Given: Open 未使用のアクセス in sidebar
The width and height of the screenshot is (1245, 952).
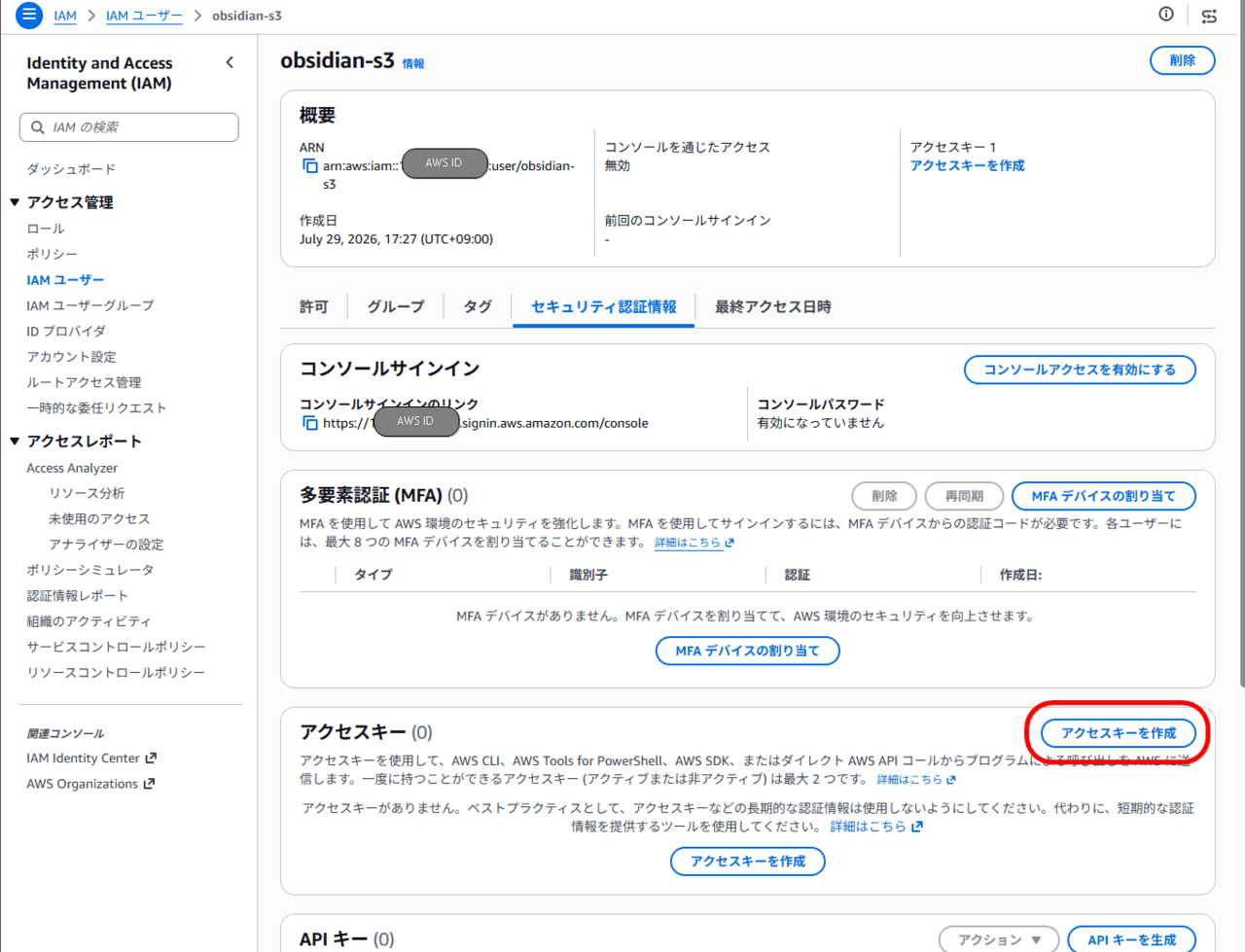Looking at the screenshot, I should coord(99,519).
